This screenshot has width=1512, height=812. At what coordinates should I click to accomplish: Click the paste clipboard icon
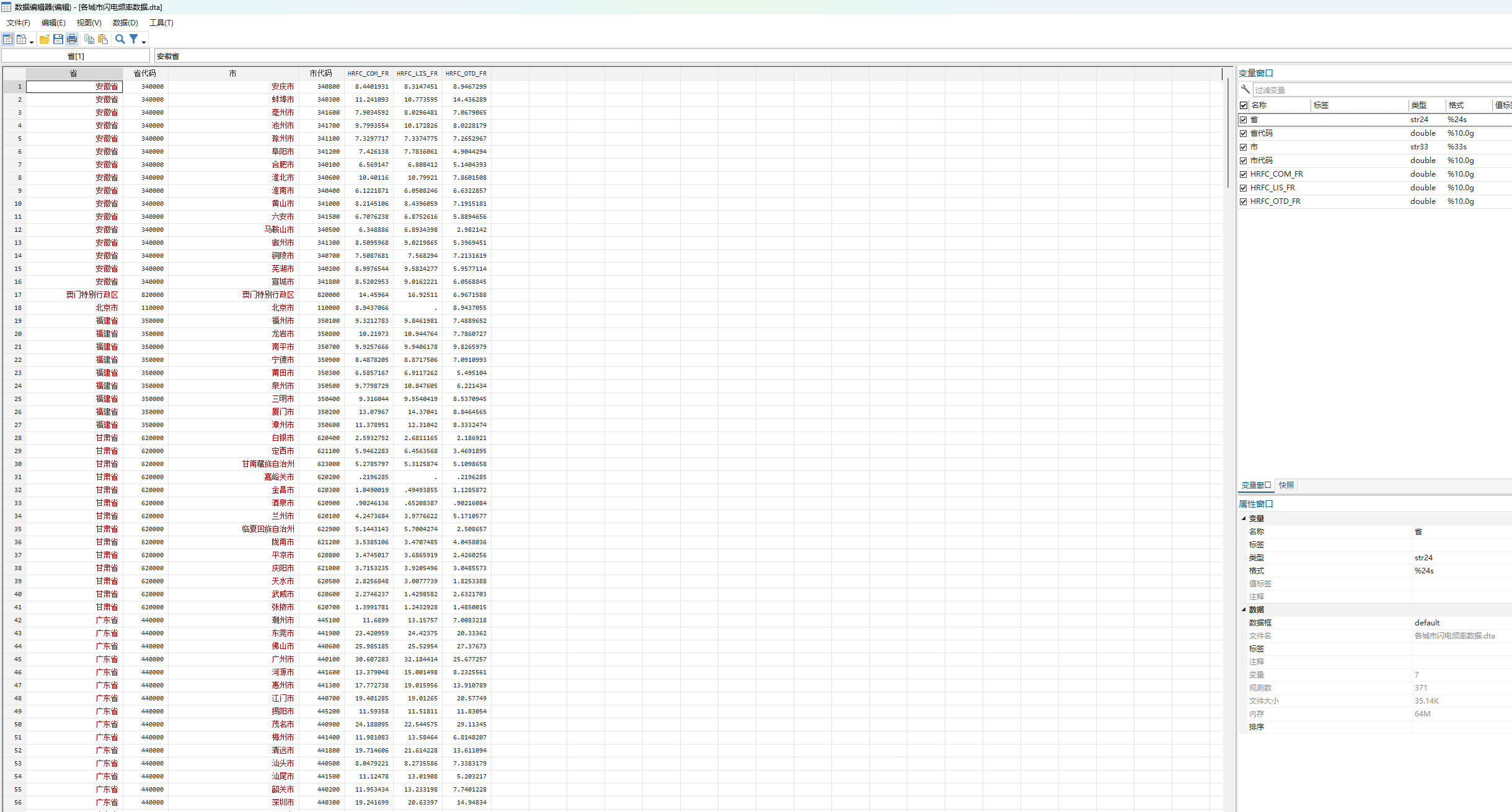[x=103, y=39]
